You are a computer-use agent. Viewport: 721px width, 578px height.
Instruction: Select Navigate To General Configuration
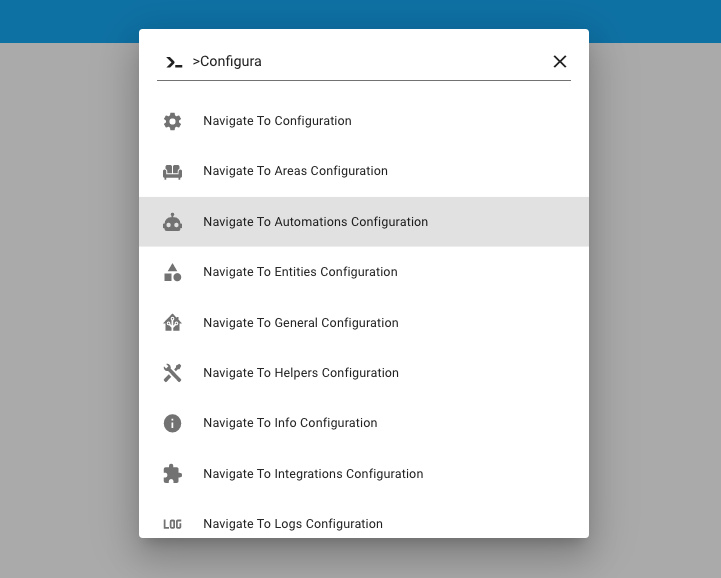(x=300, y=323)
